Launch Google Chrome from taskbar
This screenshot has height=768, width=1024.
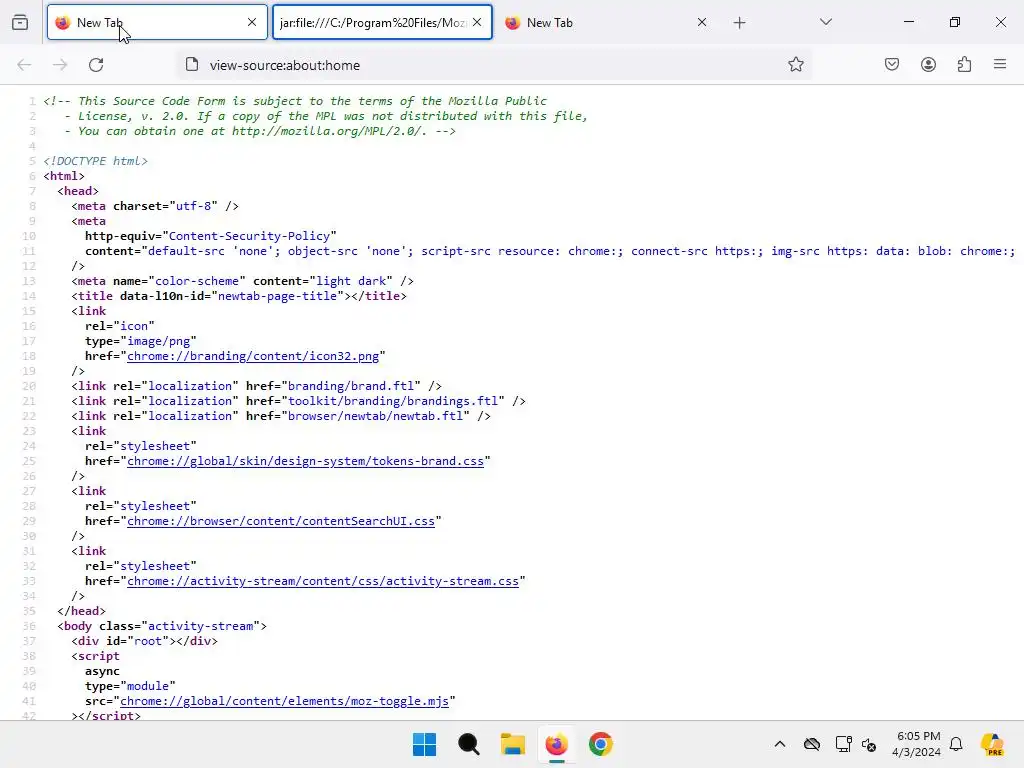[x=601, y=744]
